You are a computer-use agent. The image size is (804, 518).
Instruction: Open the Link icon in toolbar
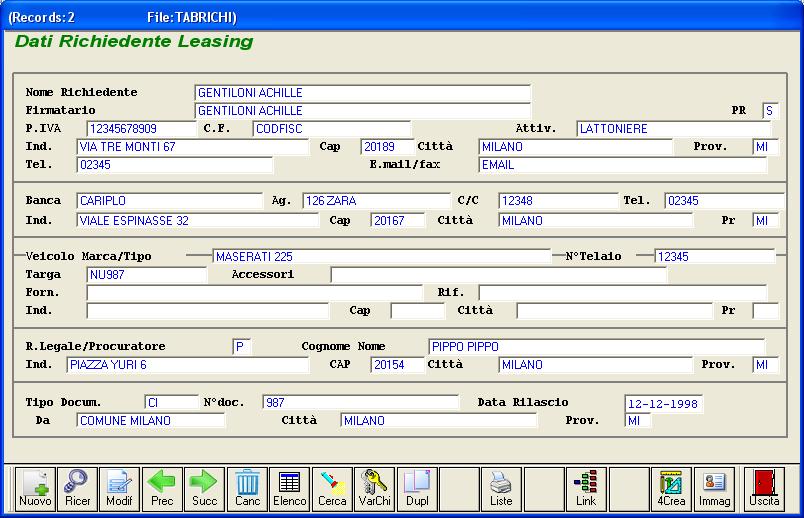586,489
